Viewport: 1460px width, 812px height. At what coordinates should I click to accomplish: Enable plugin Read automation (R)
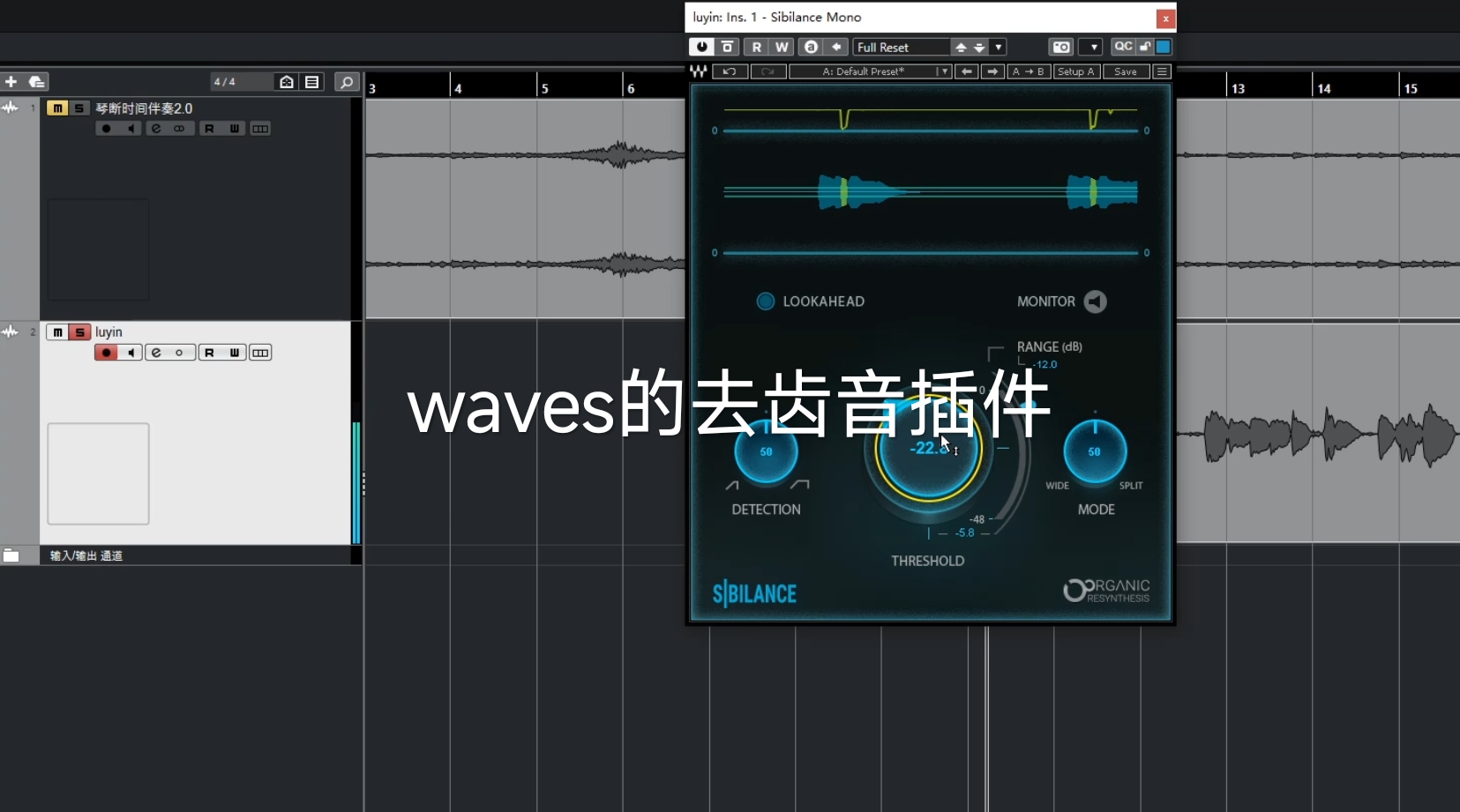[756, 47]
